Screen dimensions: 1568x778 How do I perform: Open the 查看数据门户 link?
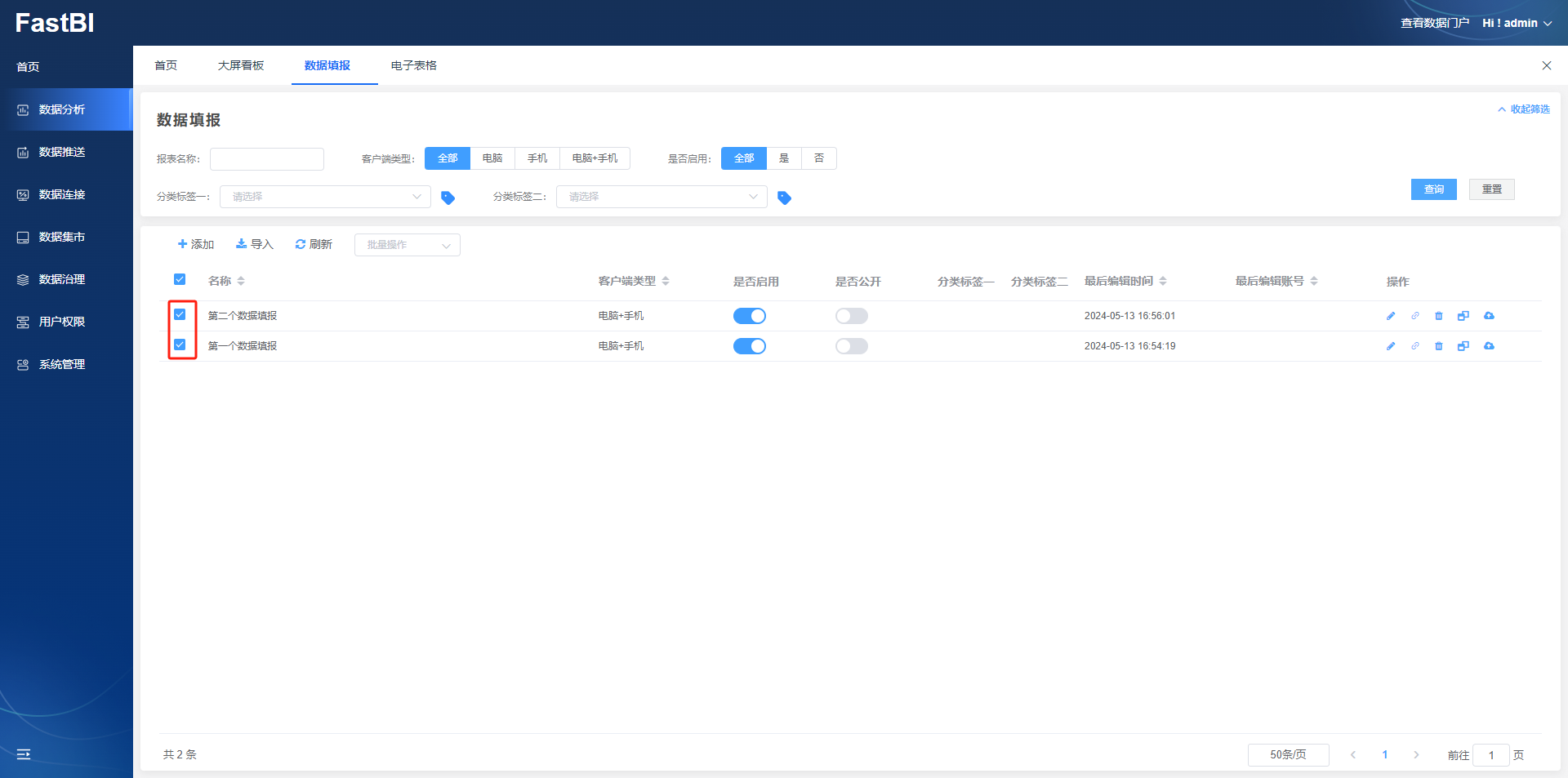[x=1435, y=23]
